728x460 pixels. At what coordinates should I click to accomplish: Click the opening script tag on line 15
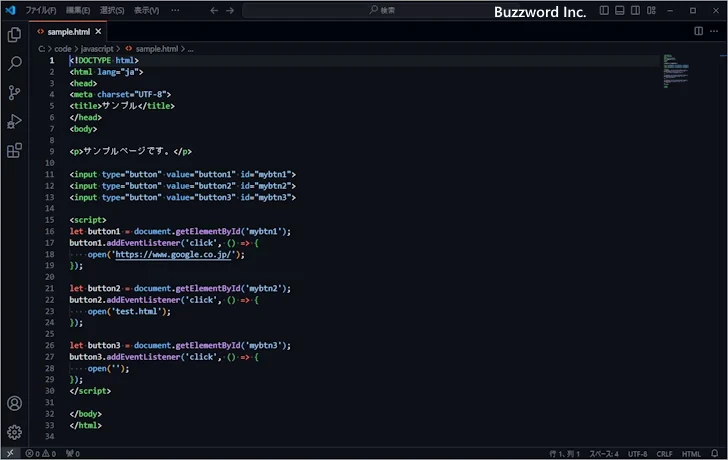pos(88,220)
